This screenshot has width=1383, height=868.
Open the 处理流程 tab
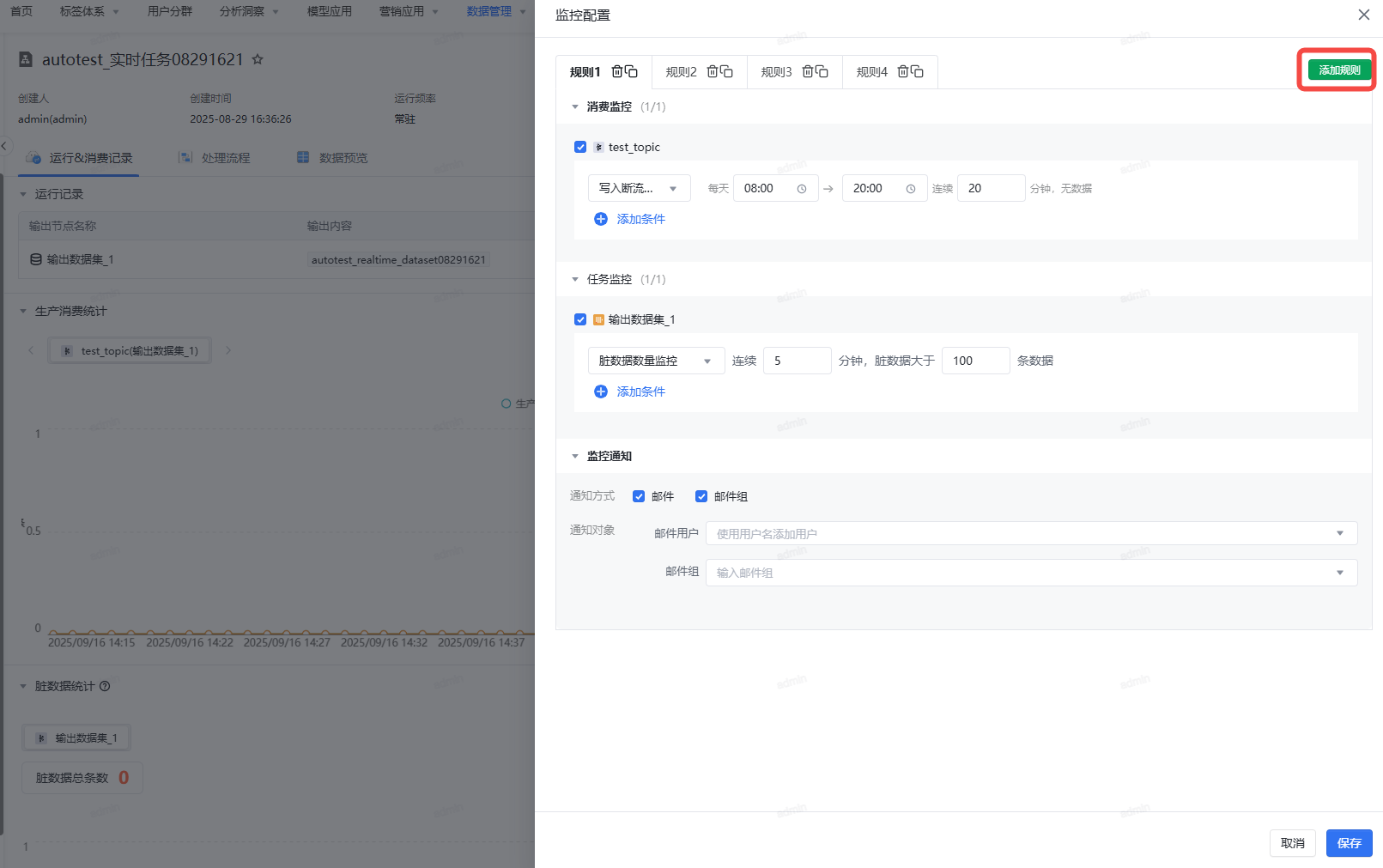[x=215, y=158]
